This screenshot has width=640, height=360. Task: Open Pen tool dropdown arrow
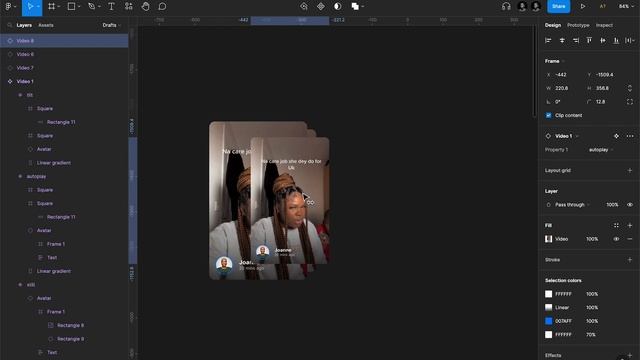click(x=99, y=7)
